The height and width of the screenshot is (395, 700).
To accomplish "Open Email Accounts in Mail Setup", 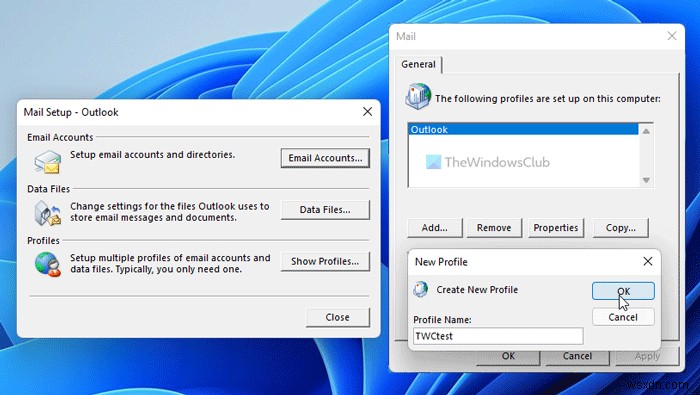I will coord(325,158).
